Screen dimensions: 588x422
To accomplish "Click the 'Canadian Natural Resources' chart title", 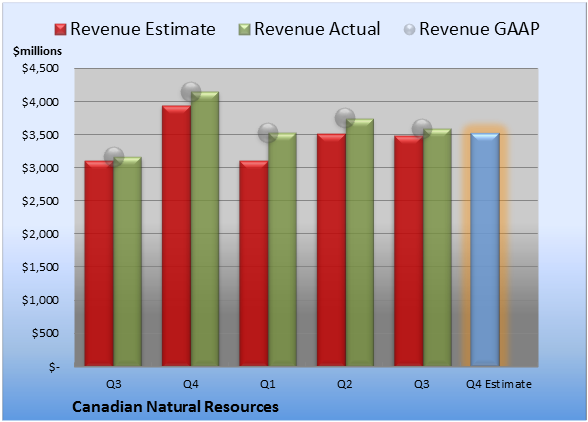I will pos(175,407).
